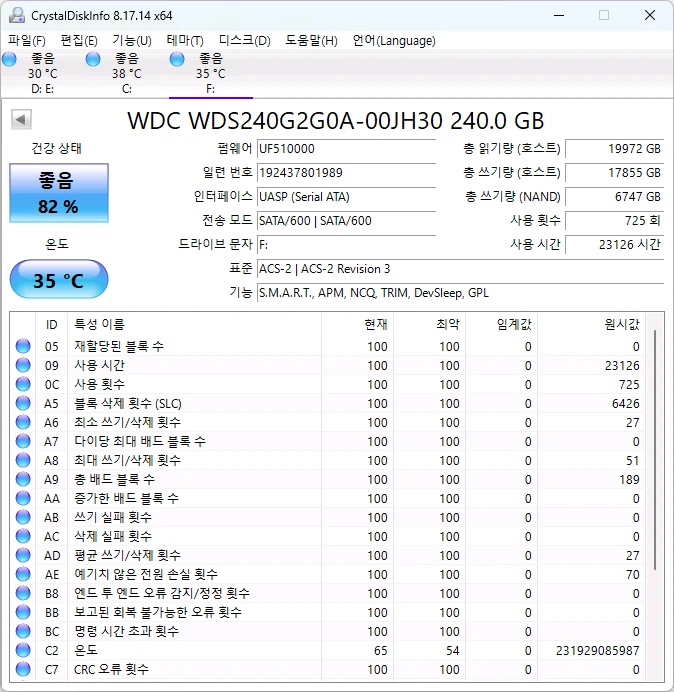The height and width of the screenshot is (692, 674).
Task: Click the previous disk arrow button
Action: tap(21, 119)
